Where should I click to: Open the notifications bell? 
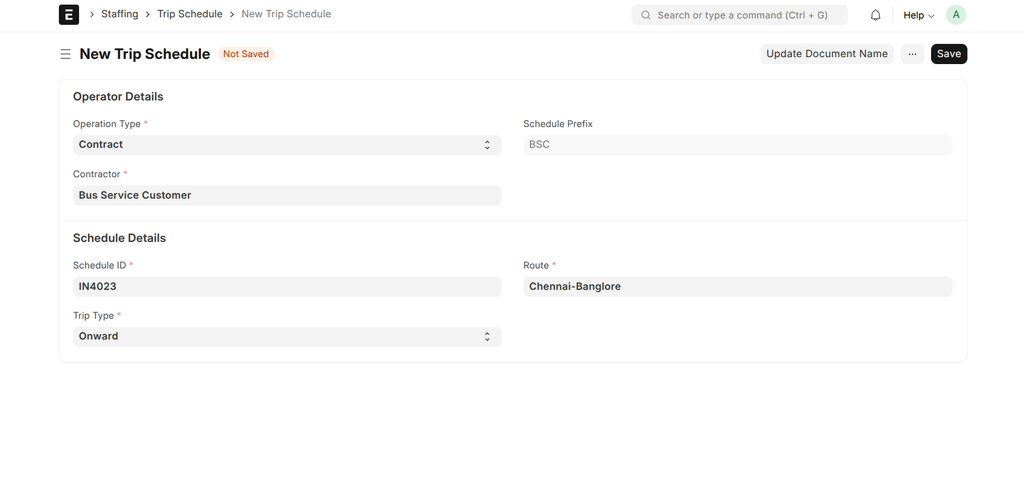pos(875,15)
